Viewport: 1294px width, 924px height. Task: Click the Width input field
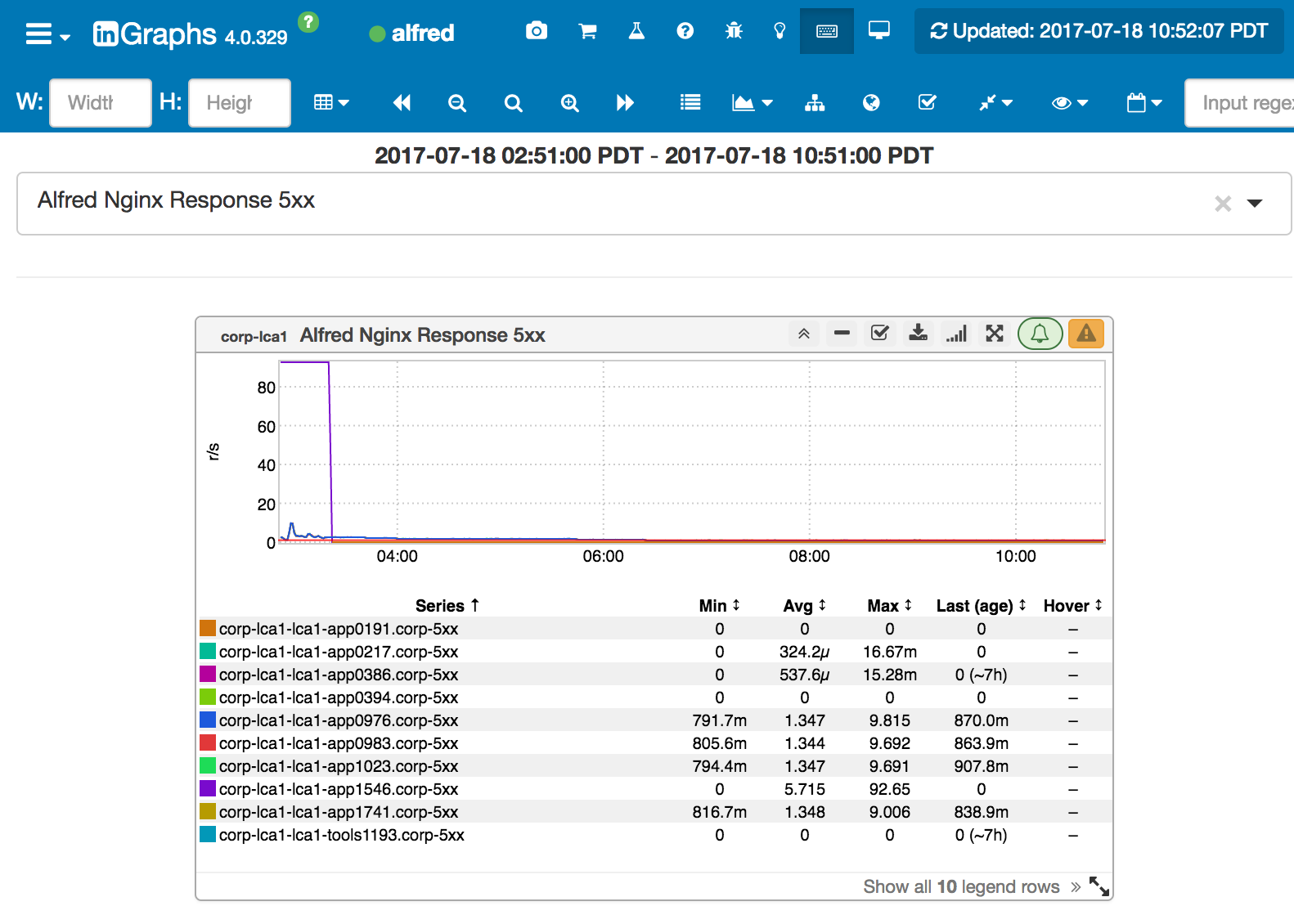(100, 103)
